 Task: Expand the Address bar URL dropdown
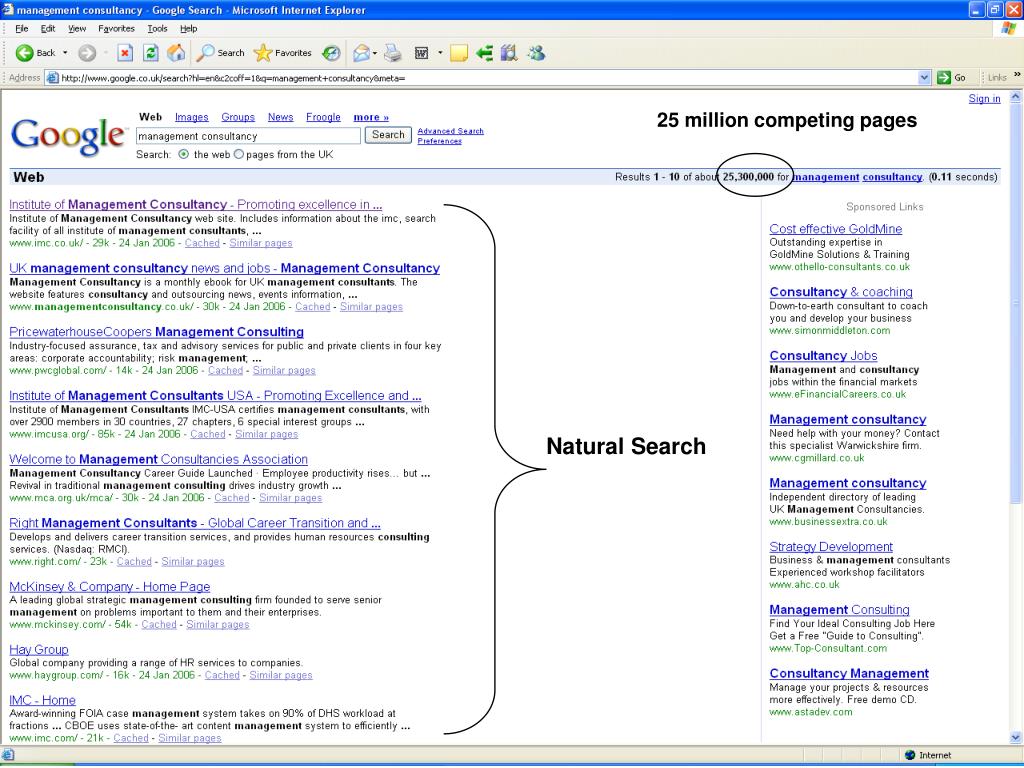[x=924, y=78]
